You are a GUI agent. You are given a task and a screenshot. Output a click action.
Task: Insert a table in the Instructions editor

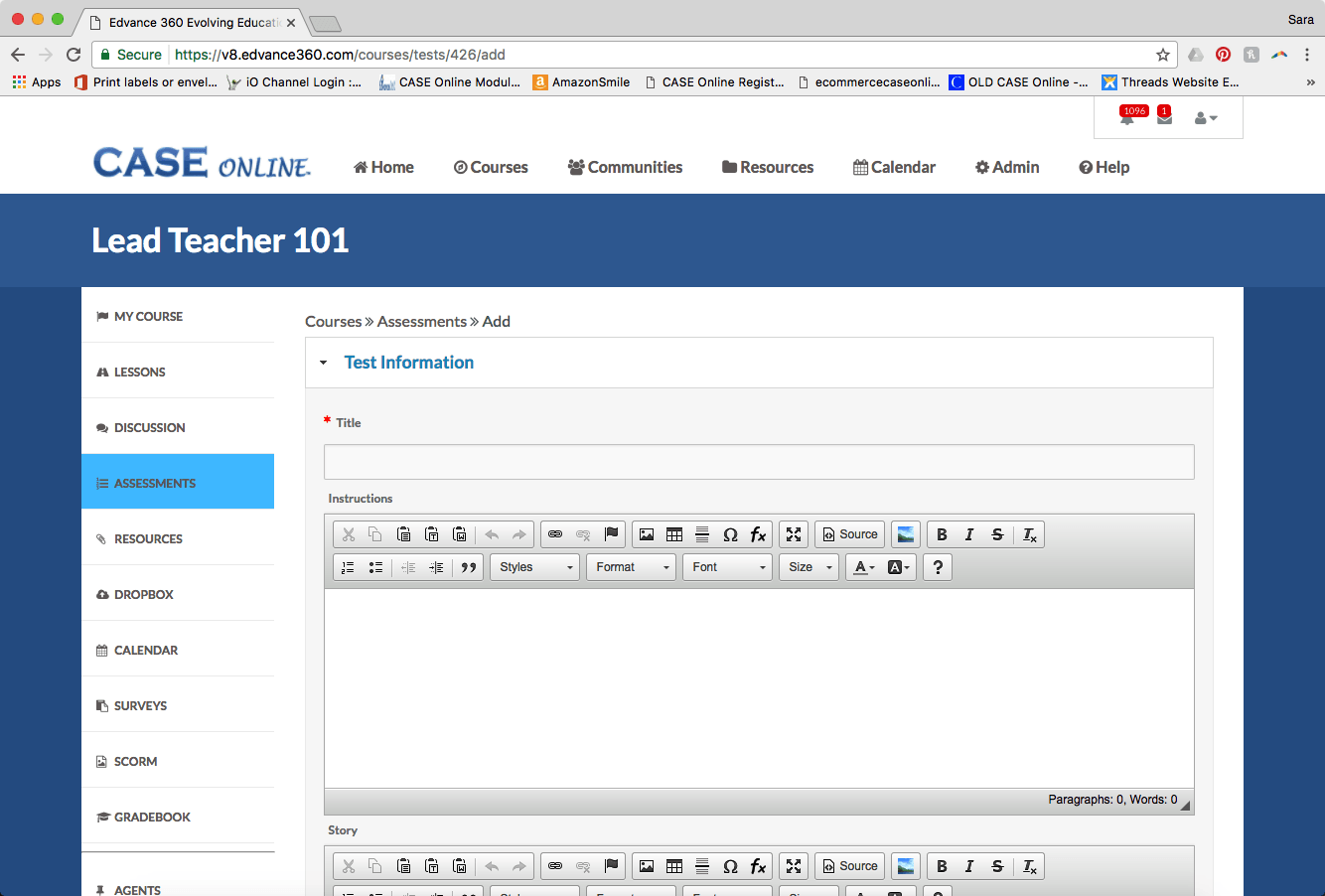pos(674,534)
